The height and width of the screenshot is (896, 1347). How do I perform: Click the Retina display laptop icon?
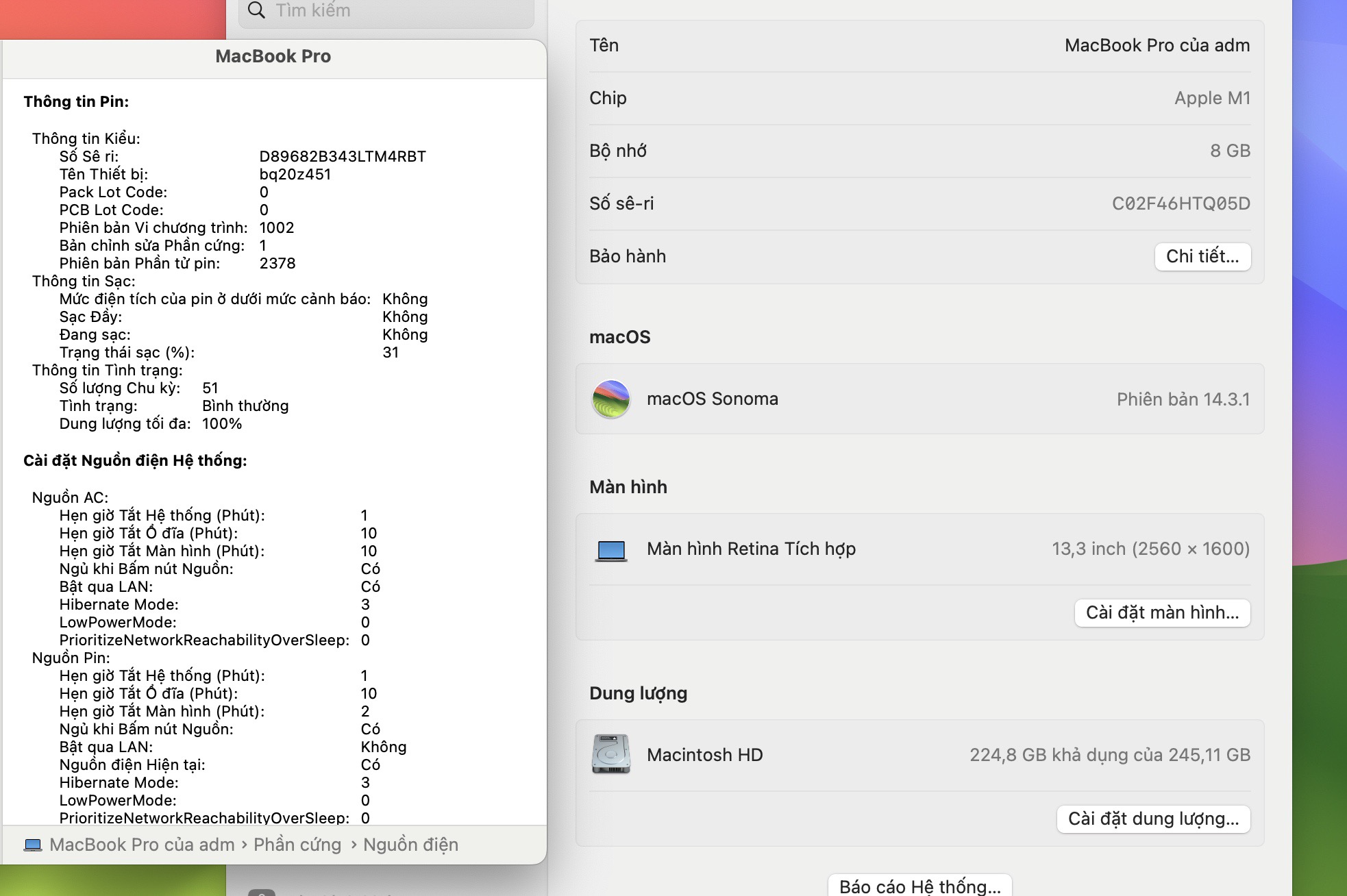[x=611, y=550]
